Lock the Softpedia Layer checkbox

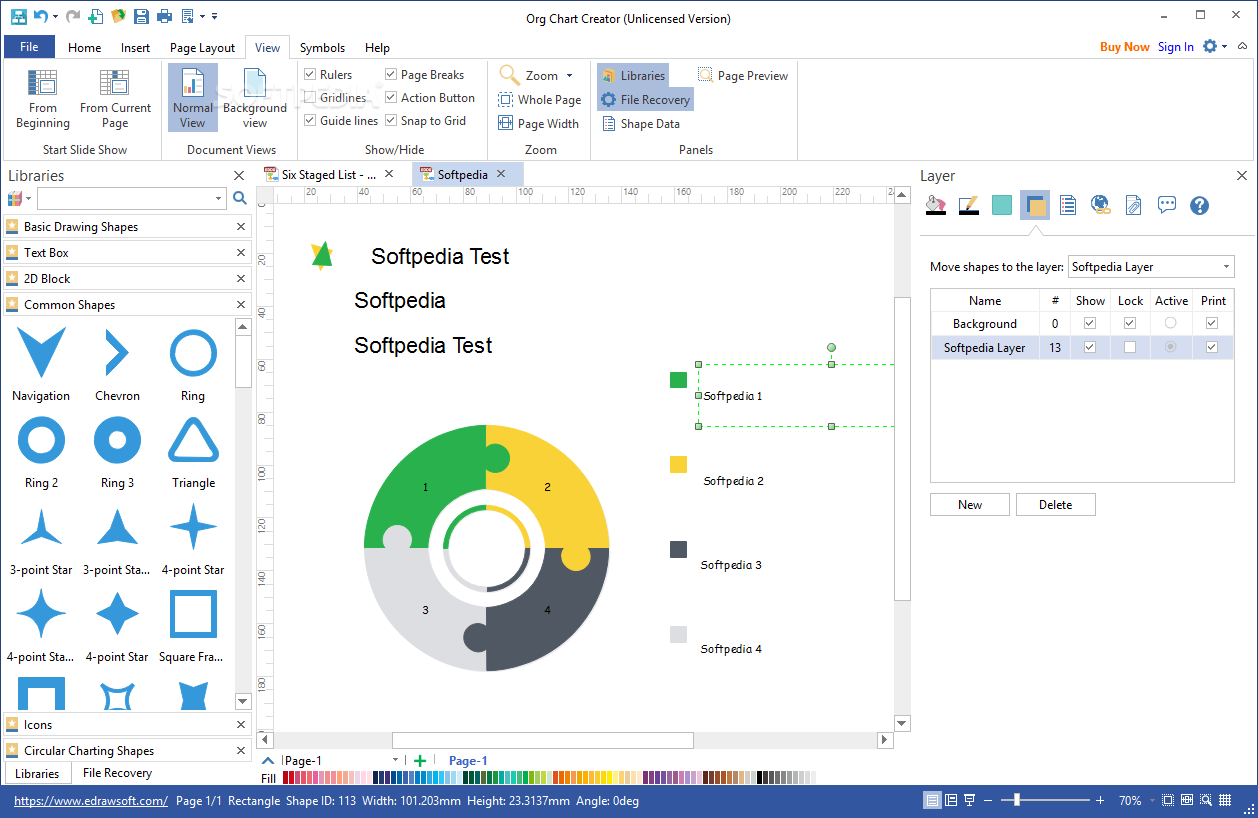click(x=1130, y=348)
